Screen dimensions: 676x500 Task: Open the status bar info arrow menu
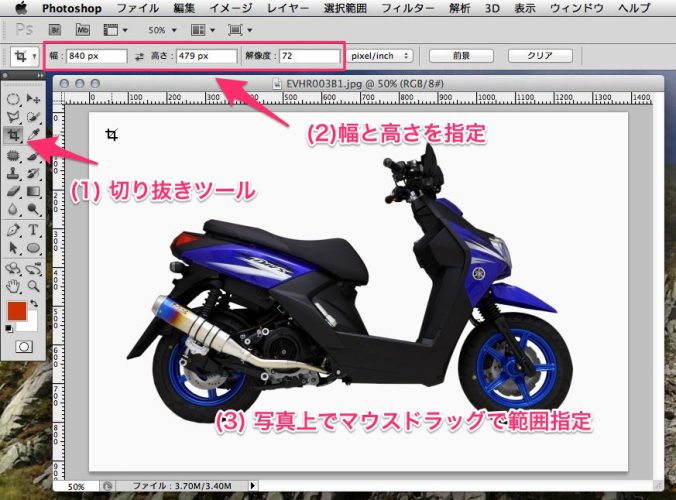point(253,486)
